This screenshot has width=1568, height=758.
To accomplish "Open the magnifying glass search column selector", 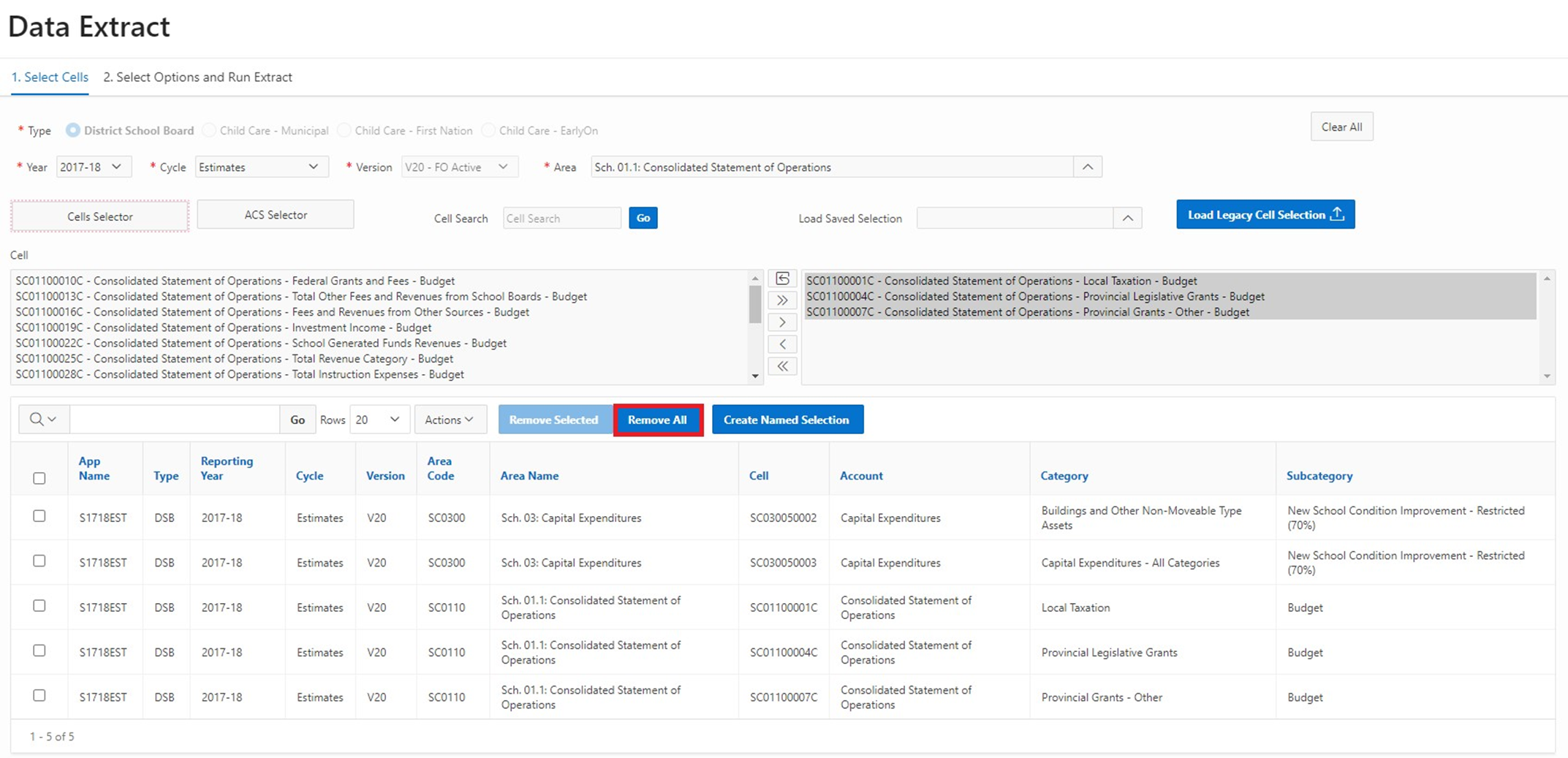I will (x=43, y=420).
